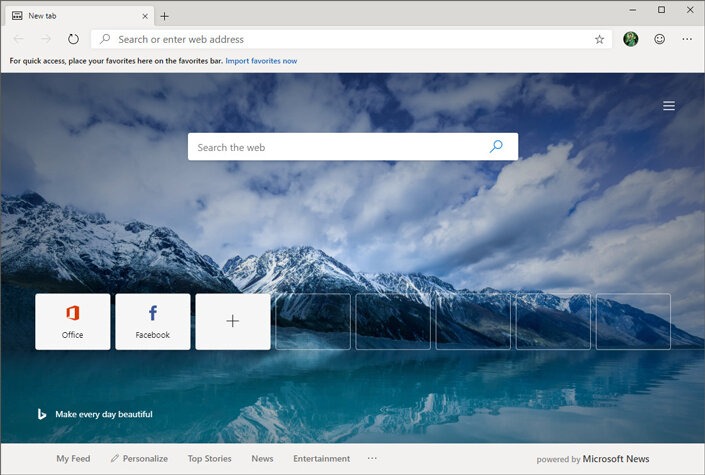Open the Settings and more ellipsis menu
The width and height of the screenshot is (705, 475).
[687, 39]
